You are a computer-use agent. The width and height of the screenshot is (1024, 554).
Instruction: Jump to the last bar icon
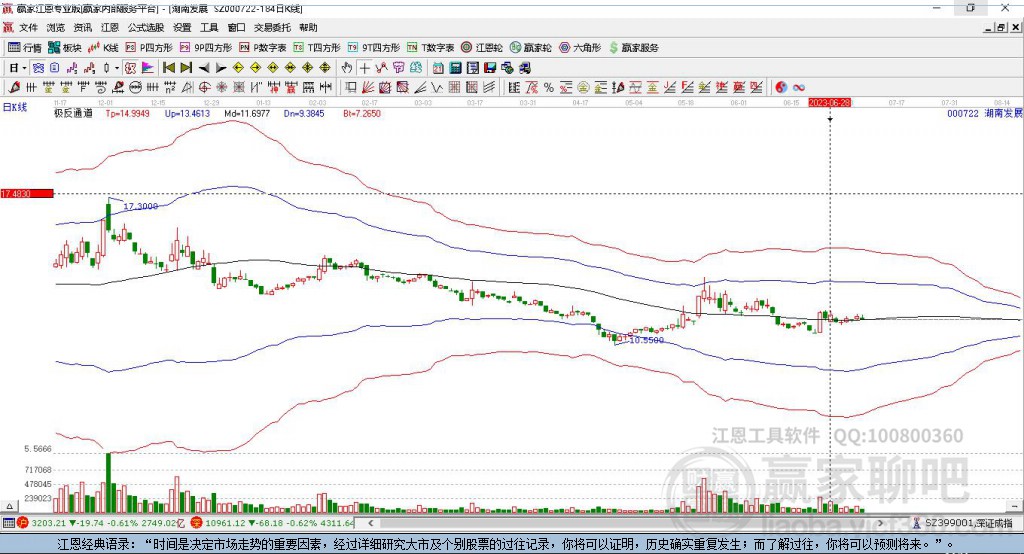coord(186,68)
